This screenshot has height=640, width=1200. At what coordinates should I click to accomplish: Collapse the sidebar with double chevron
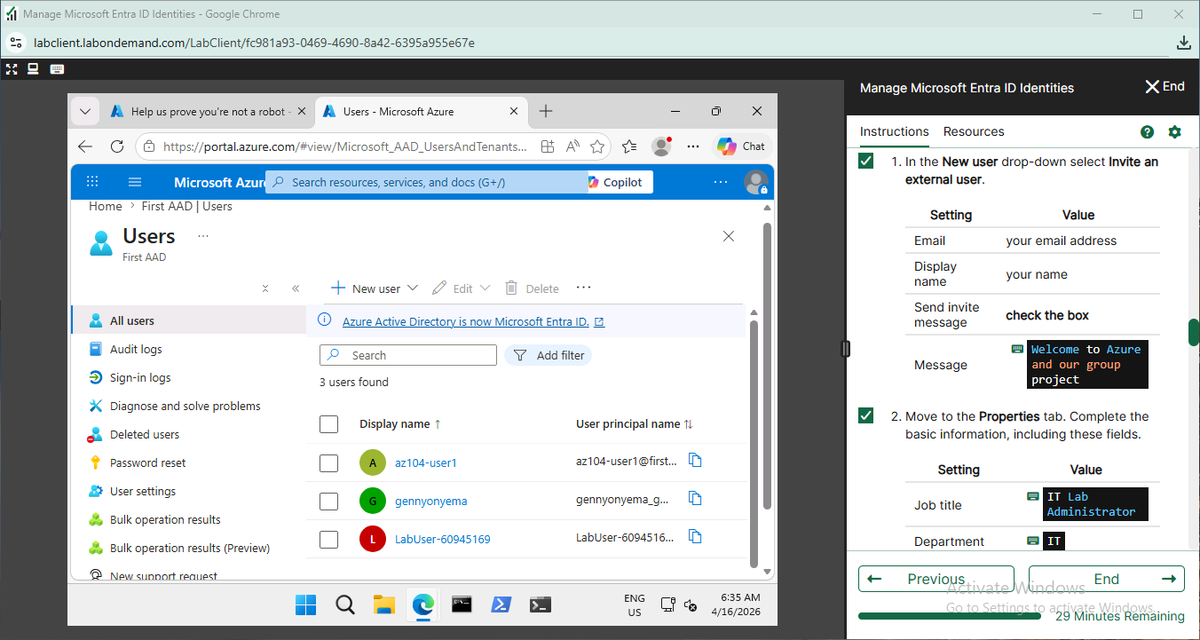click(295, 288)
